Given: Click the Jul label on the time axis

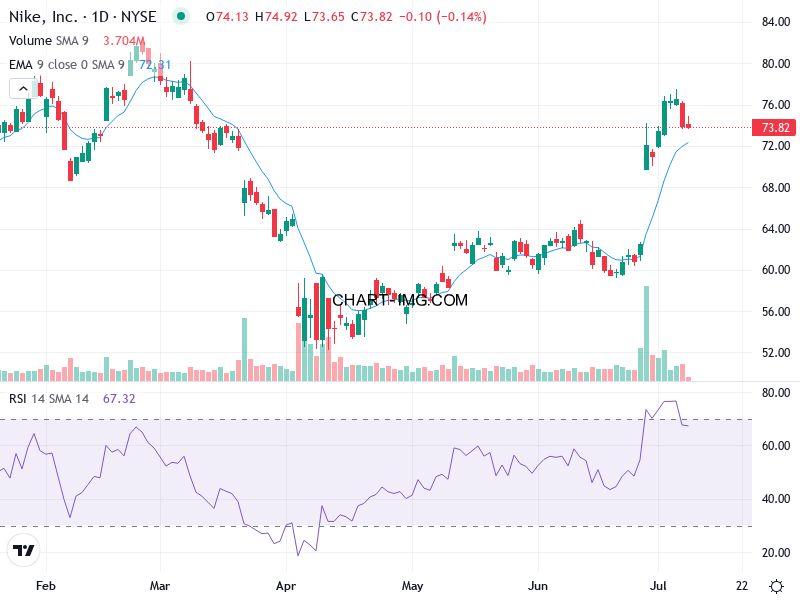Looking at the screenshot, I should tap(658, 586).
